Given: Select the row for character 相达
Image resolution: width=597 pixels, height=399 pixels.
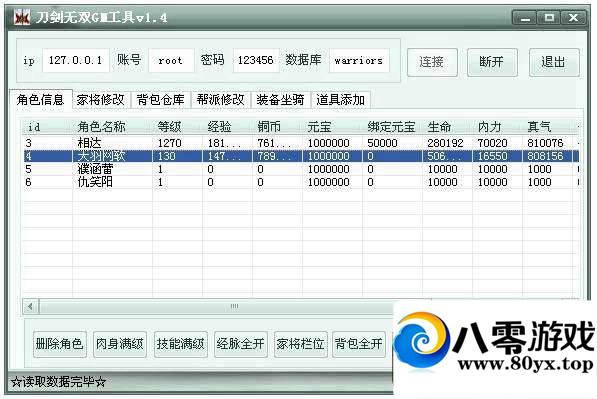Looking at the screenshot, I should [301, 143].
